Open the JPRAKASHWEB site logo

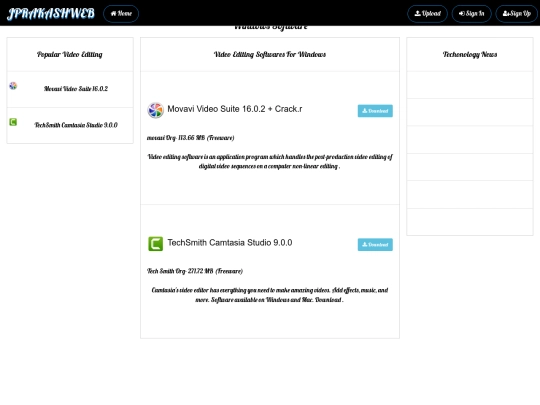tap(51, 13)
